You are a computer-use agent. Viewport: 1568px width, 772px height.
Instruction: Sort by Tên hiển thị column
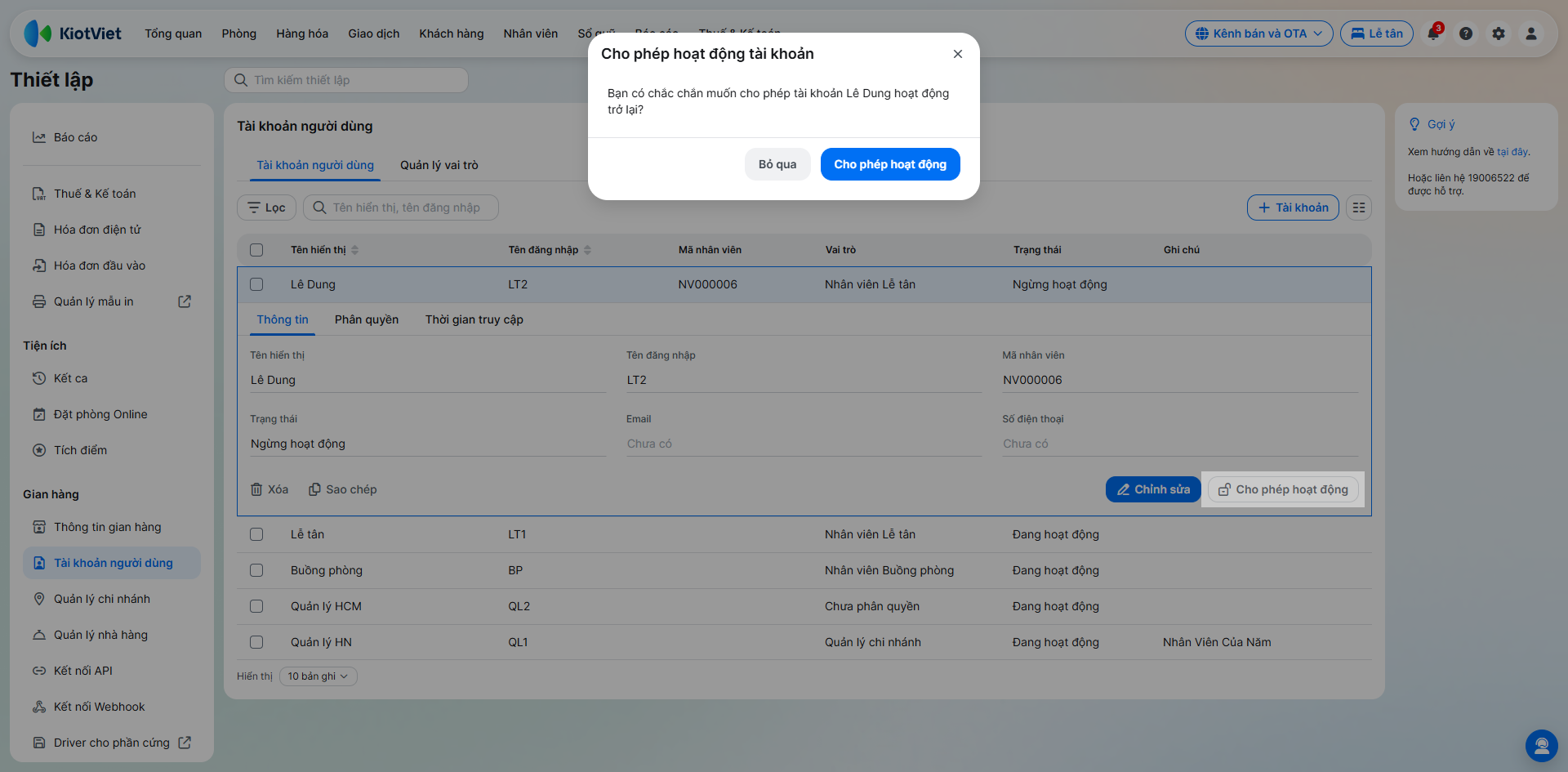324,250
